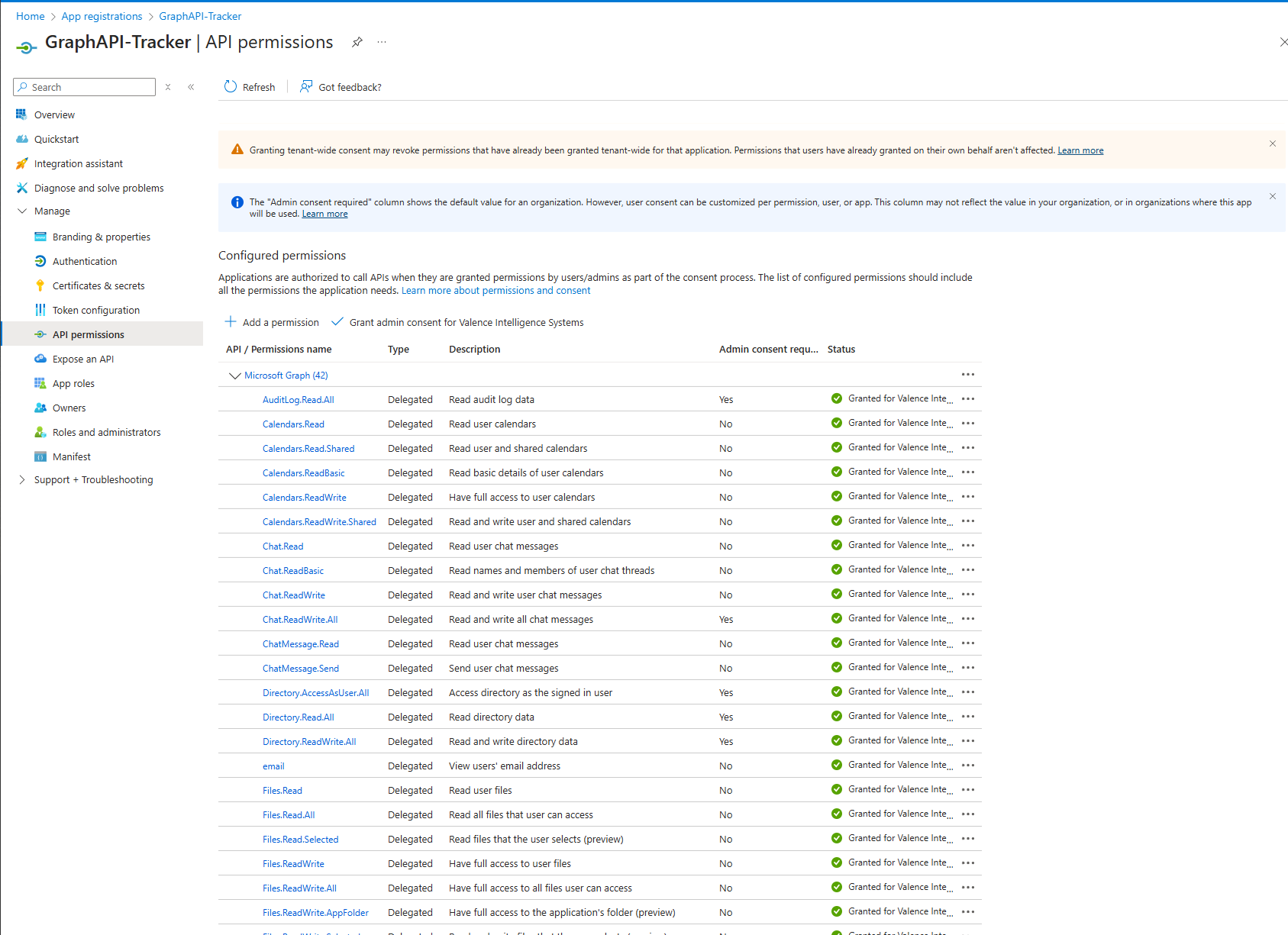This screenshot has width=1288, height=935.
Task: Open Learn more in orange warning
Action: 1080,150
